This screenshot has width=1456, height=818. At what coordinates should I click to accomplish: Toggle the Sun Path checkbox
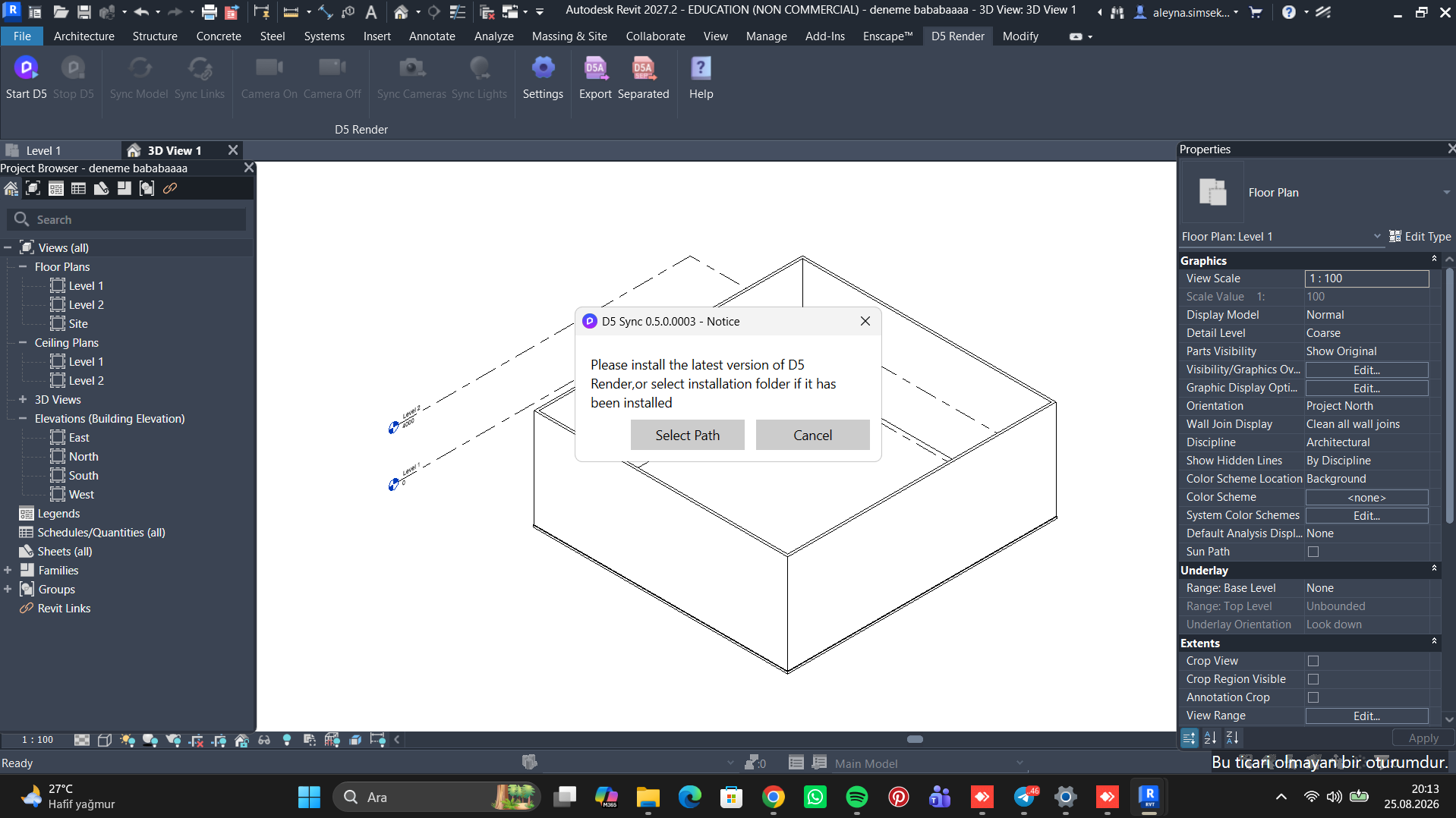click(x=1313, y=552)
